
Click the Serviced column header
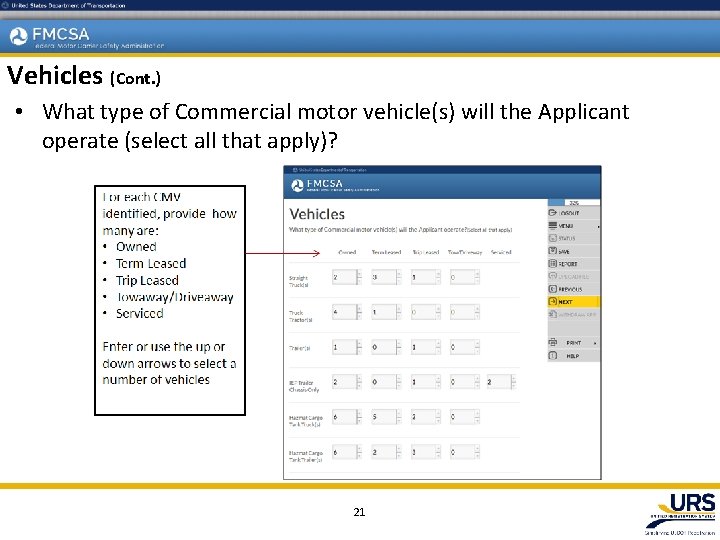[x=501, y=252]
